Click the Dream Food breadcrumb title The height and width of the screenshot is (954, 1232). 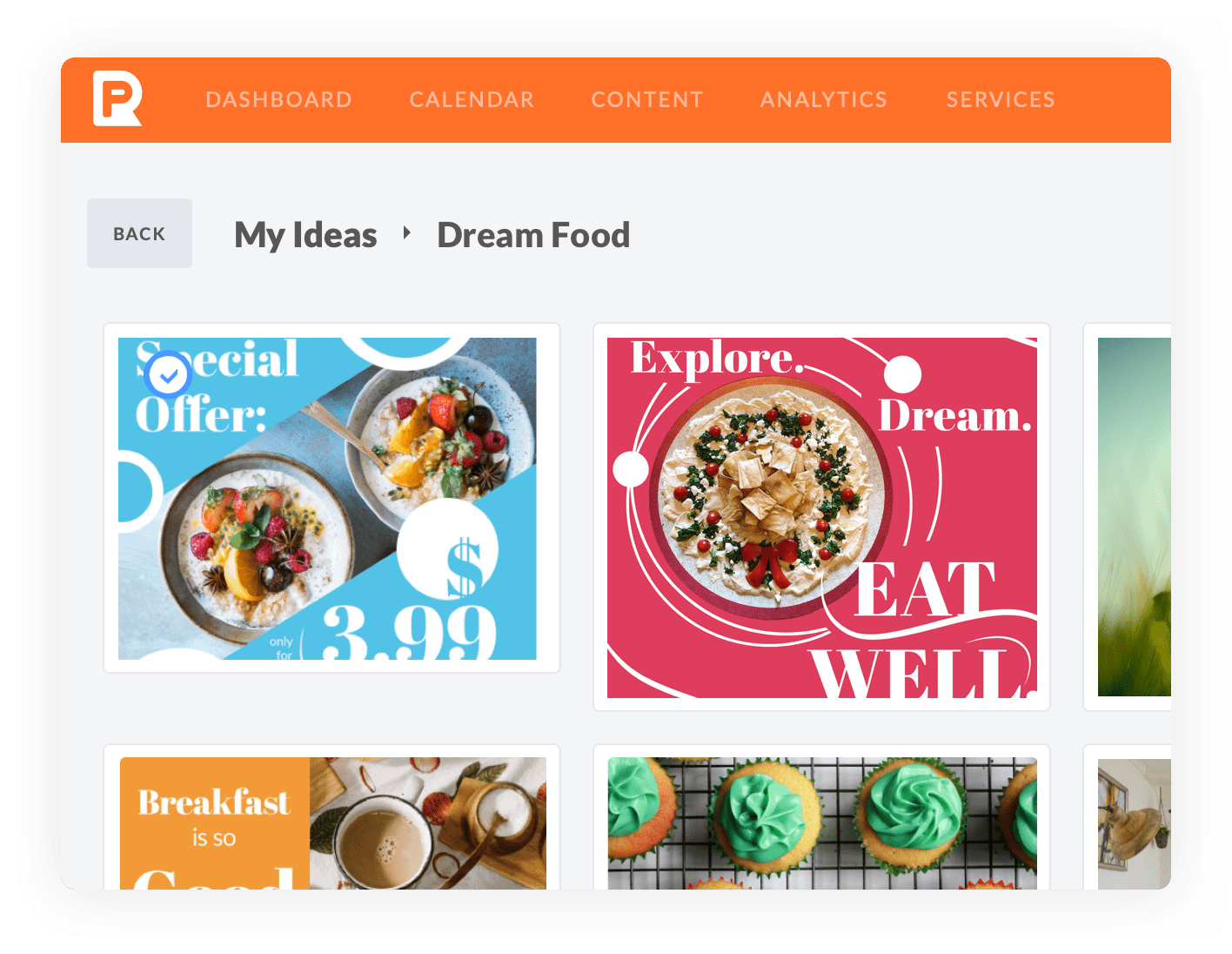[533, 235]
